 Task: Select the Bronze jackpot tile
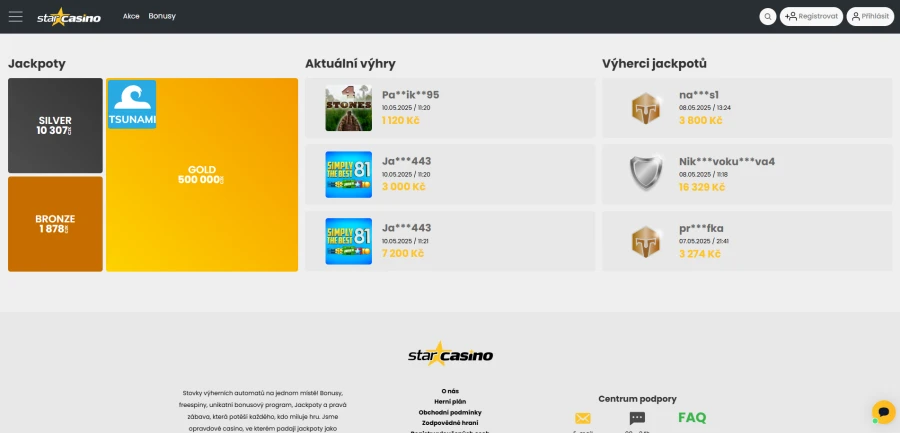tap(55, 224)
